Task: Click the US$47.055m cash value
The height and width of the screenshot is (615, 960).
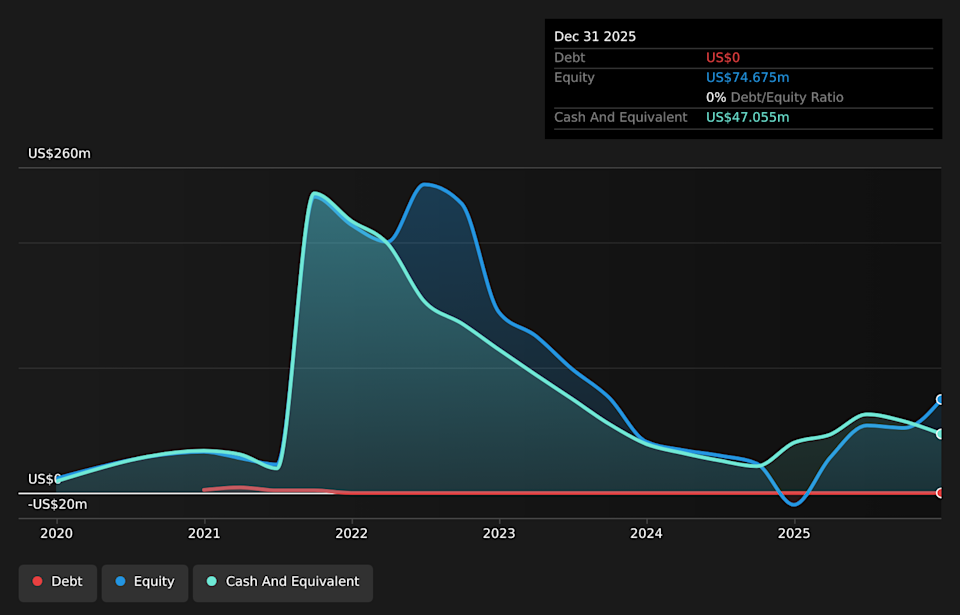Action: (747, 118)
